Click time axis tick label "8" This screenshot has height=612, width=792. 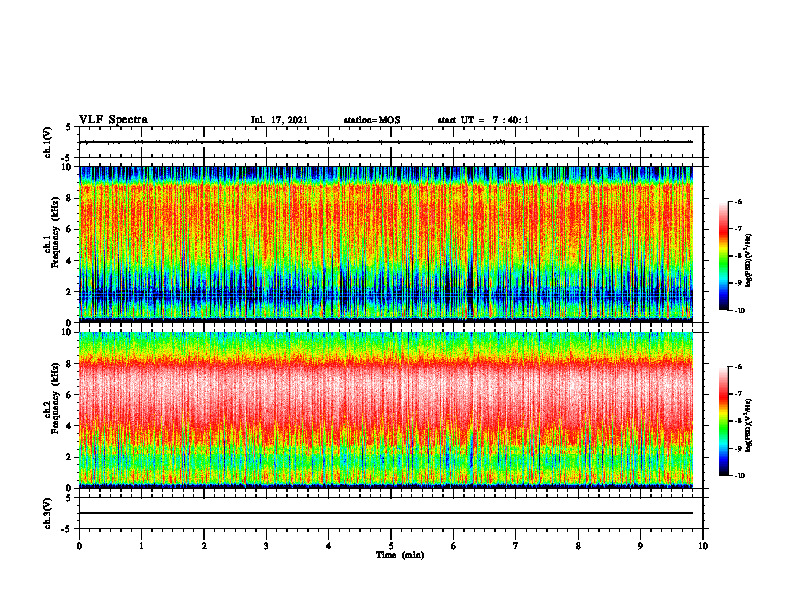[x=578, y=546]
